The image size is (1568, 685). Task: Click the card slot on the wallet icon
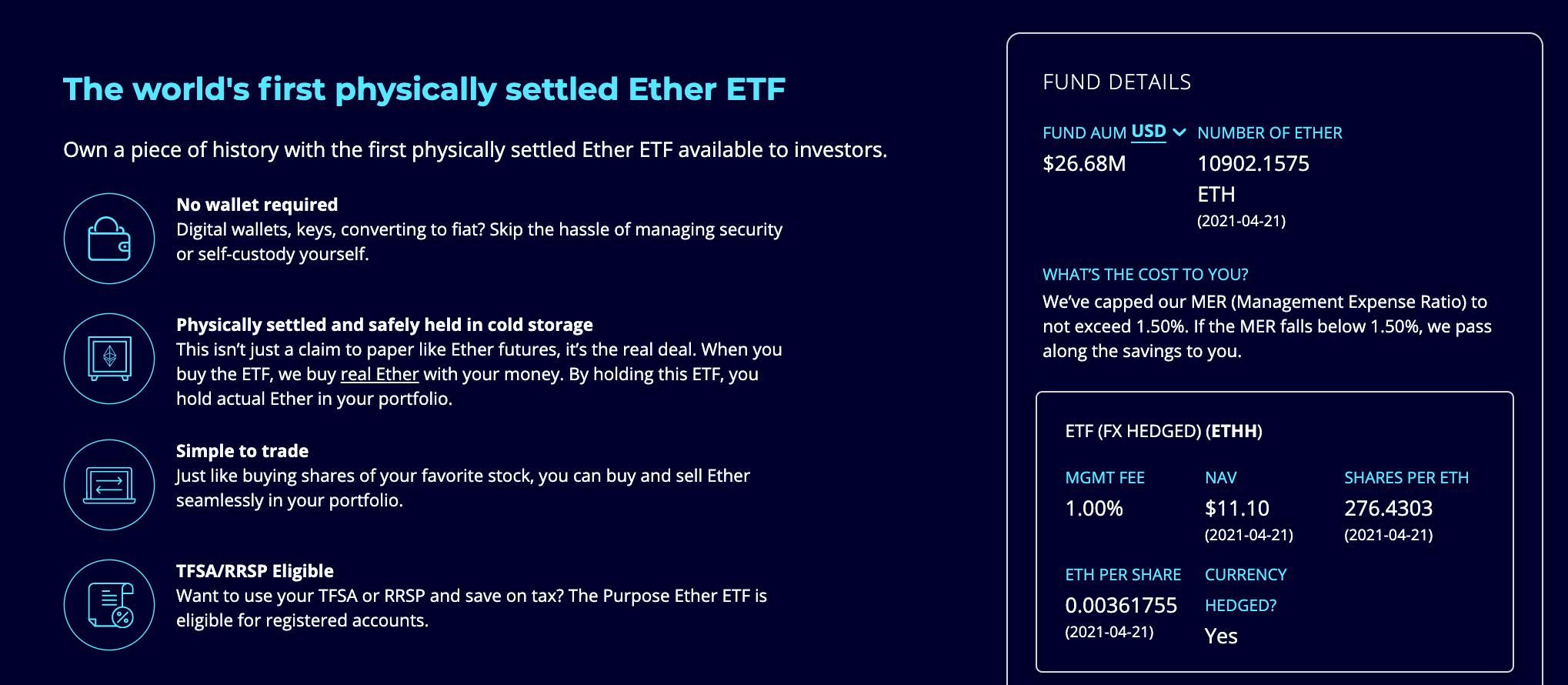tap(125, 245)
